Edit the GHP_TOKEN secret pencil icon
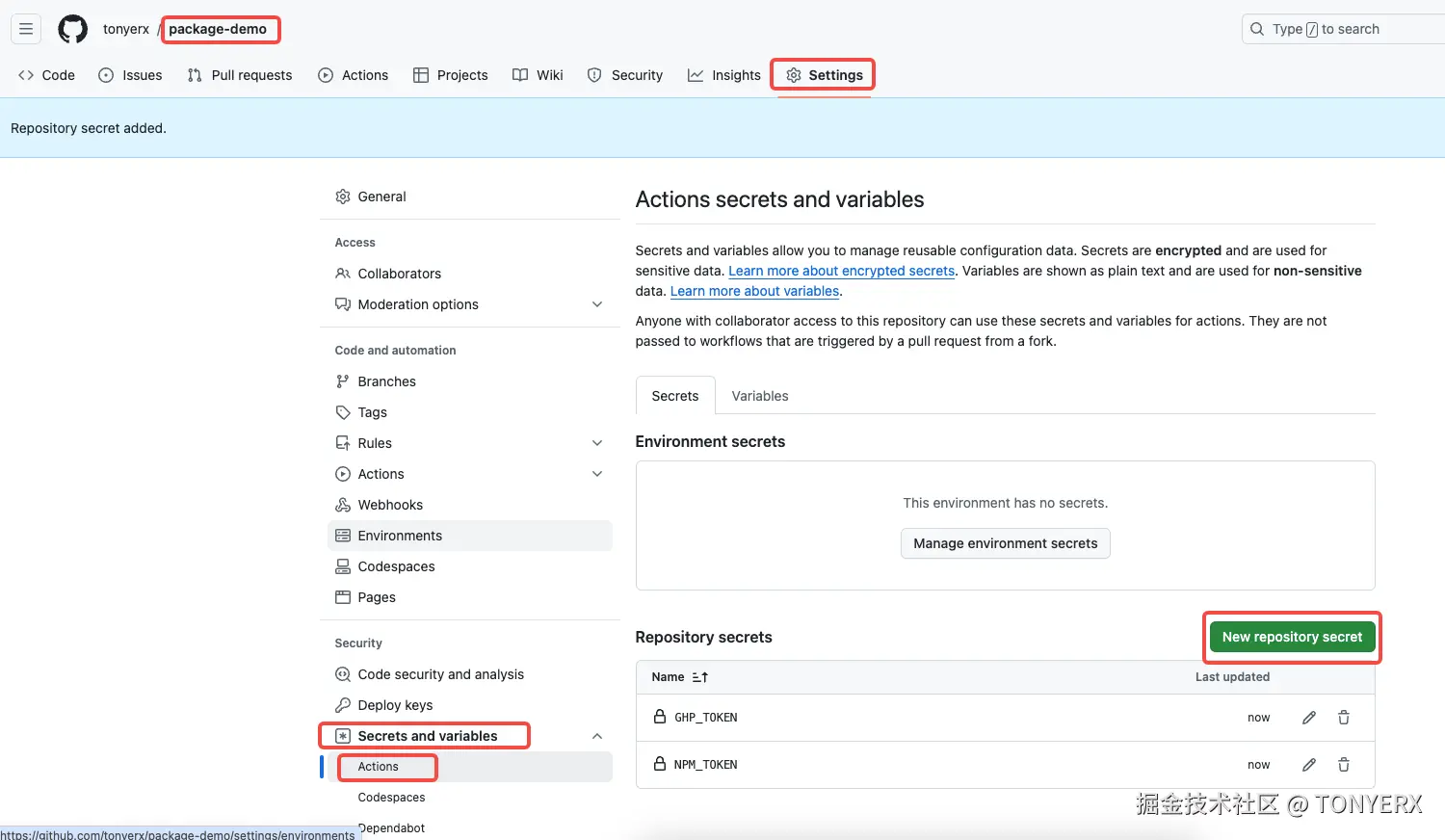The height and width of the screenshot is (840, 1445). (x=1309, y=718)
